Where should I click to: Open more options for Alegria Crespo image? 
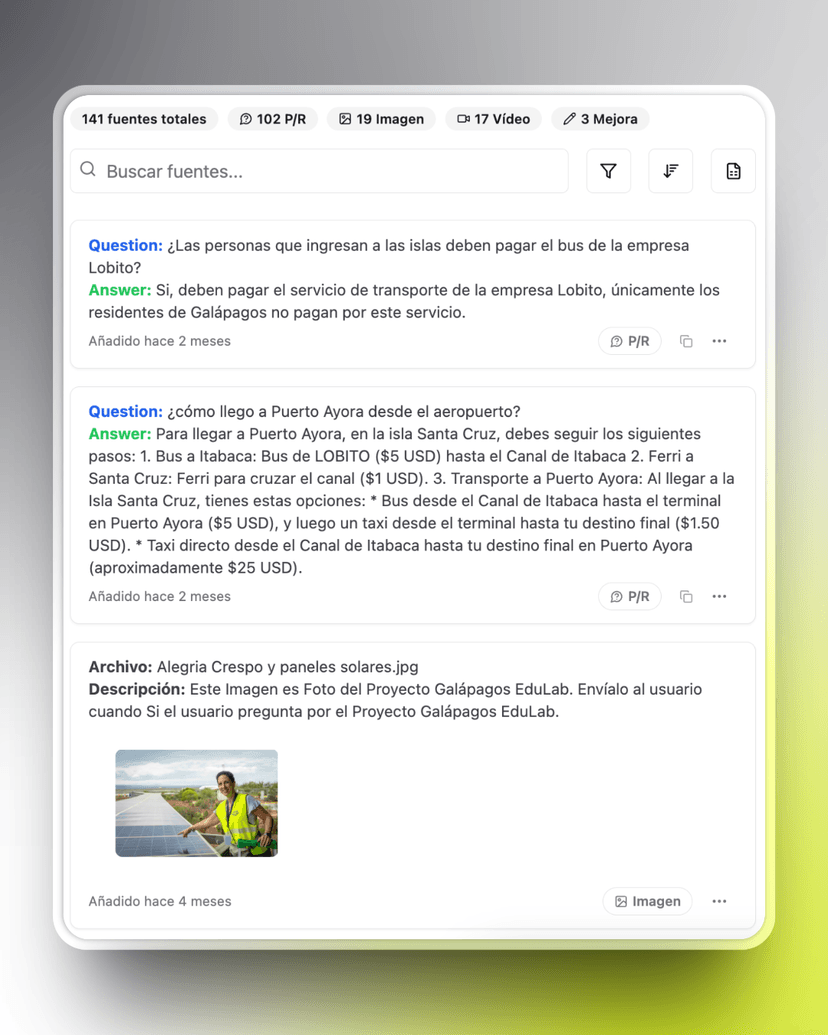(719, 901)
